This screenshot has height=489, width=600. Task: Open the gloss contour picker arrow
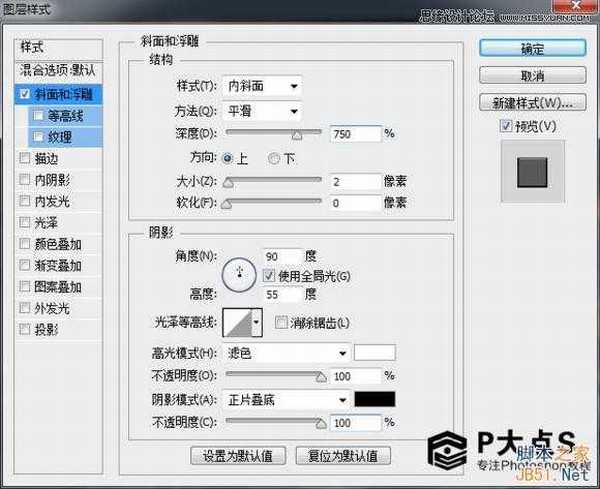[x=257, y=322]
